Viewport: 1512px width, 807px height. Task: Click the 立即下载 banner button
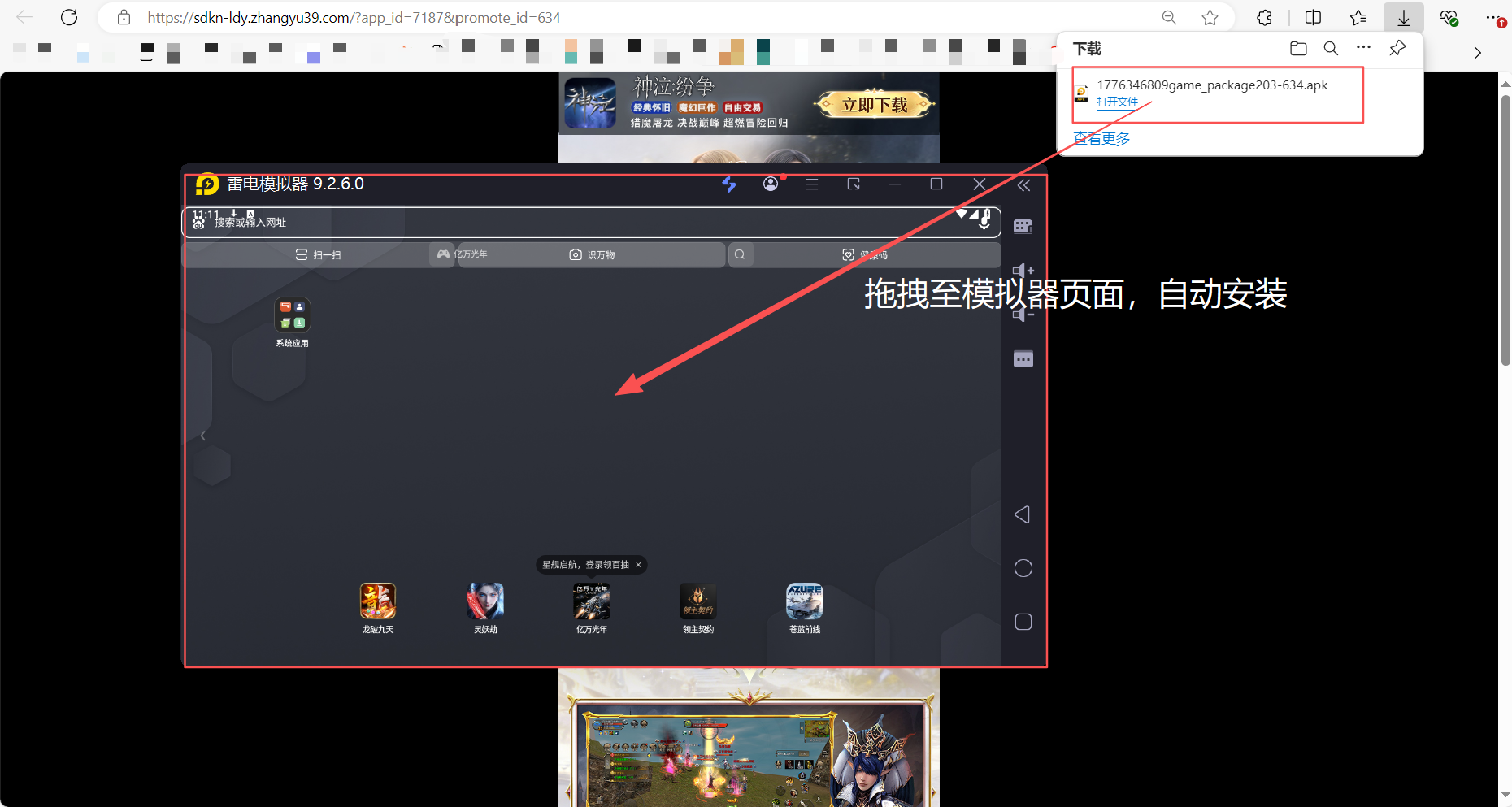pos(875,104)
